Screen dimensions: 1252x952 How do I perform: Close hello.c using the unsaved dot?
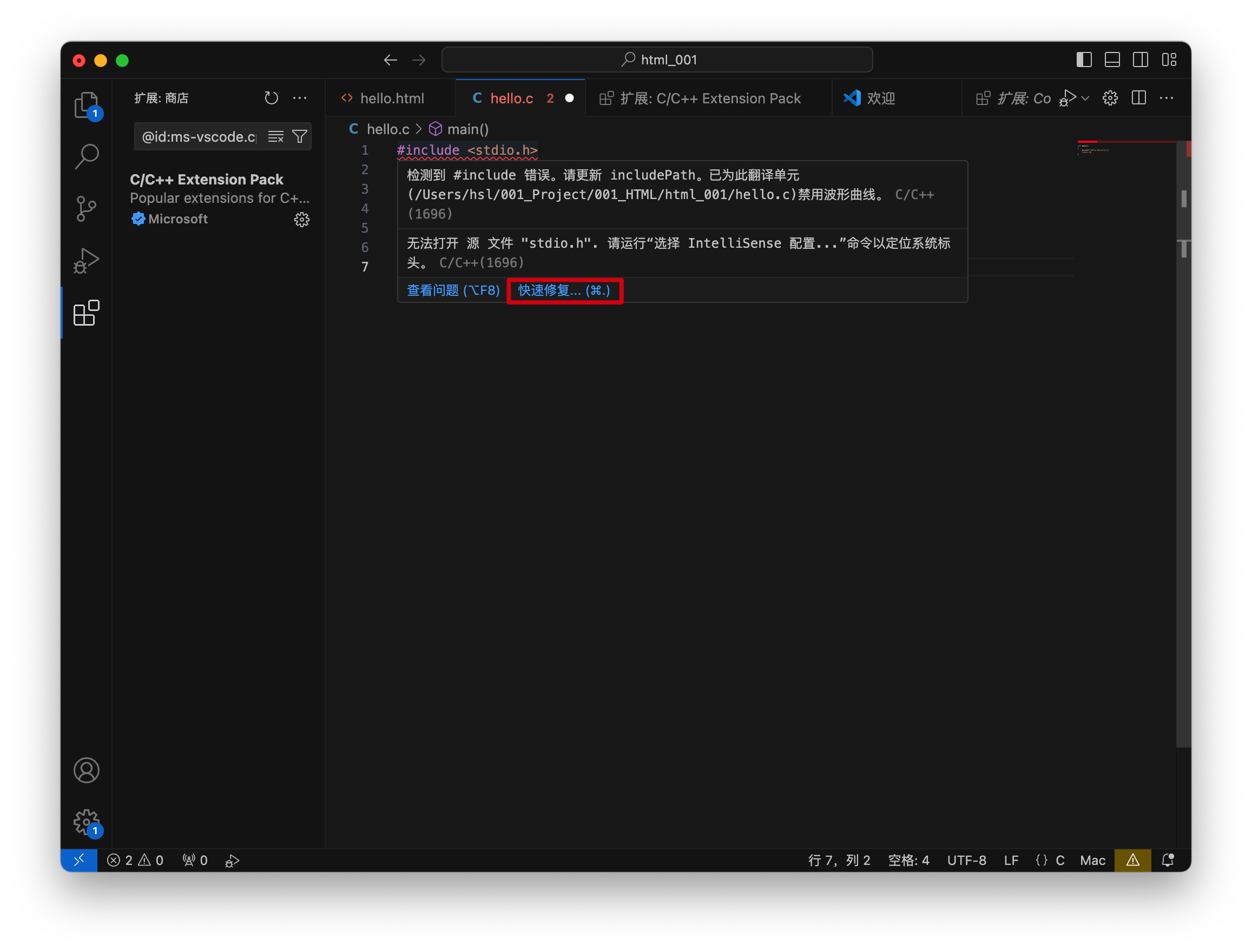569,98
